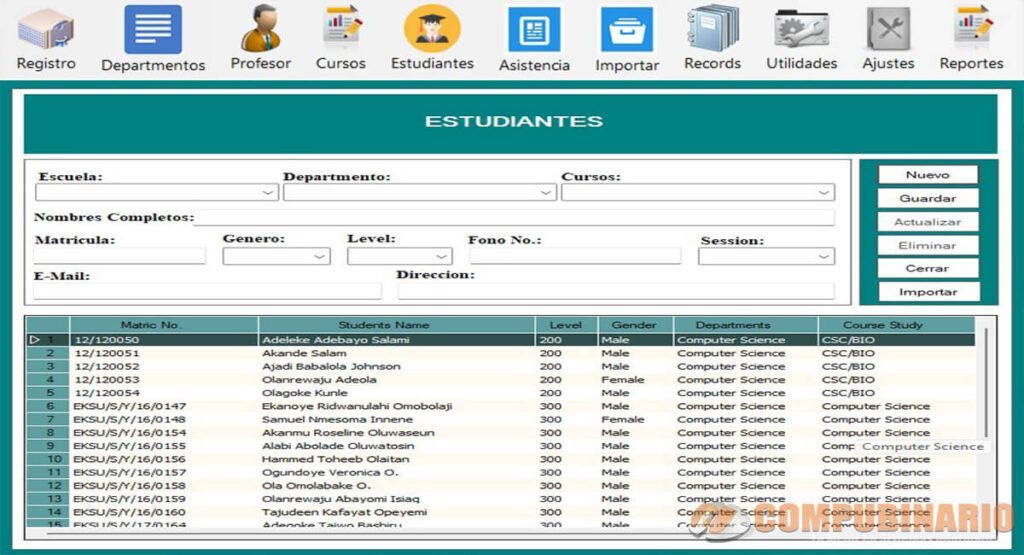Screen dimensions: 1024x555
Task: Select student Olanrewaju Adeola
Action: point(396,379)
